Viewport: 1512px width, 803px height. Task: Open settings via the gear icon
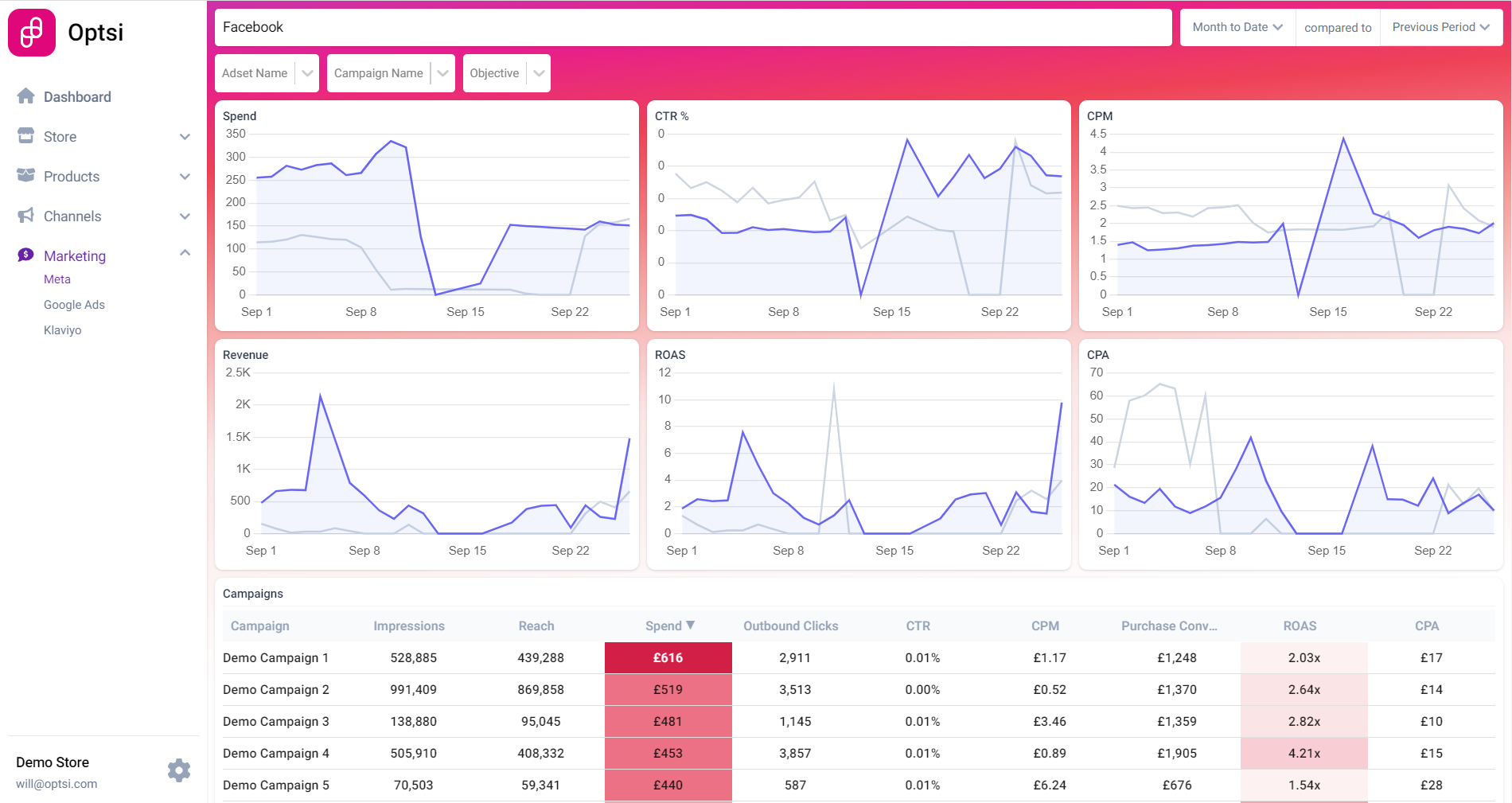click(179, 770)
